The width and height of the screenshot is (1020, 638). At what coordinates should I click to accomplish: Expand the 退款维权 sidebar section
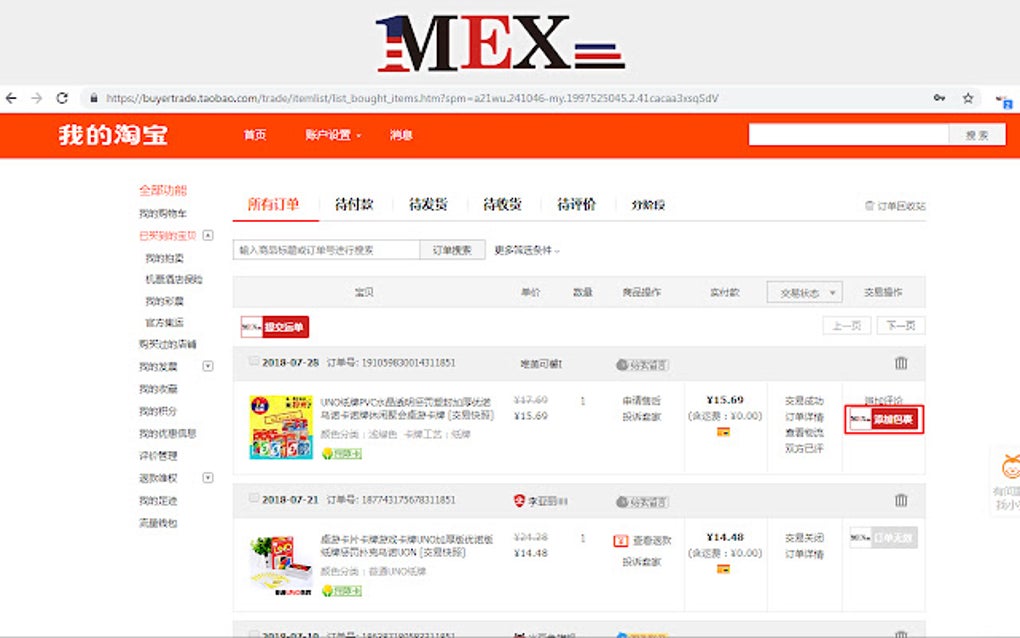206,478
